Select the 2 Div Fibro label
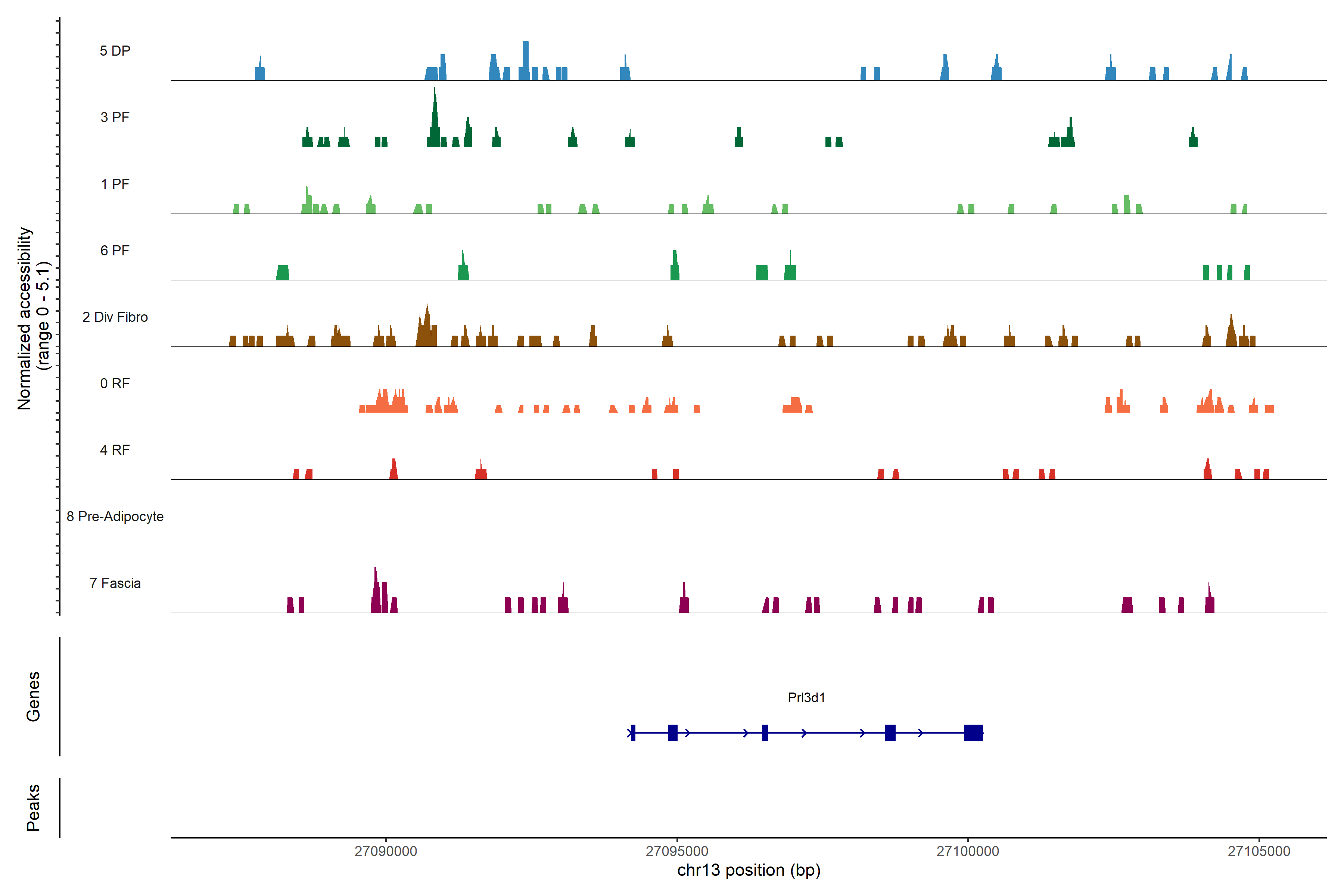The height and width of the screenshot is (896, 1344). pyautogui.click(x=115, y=317)
